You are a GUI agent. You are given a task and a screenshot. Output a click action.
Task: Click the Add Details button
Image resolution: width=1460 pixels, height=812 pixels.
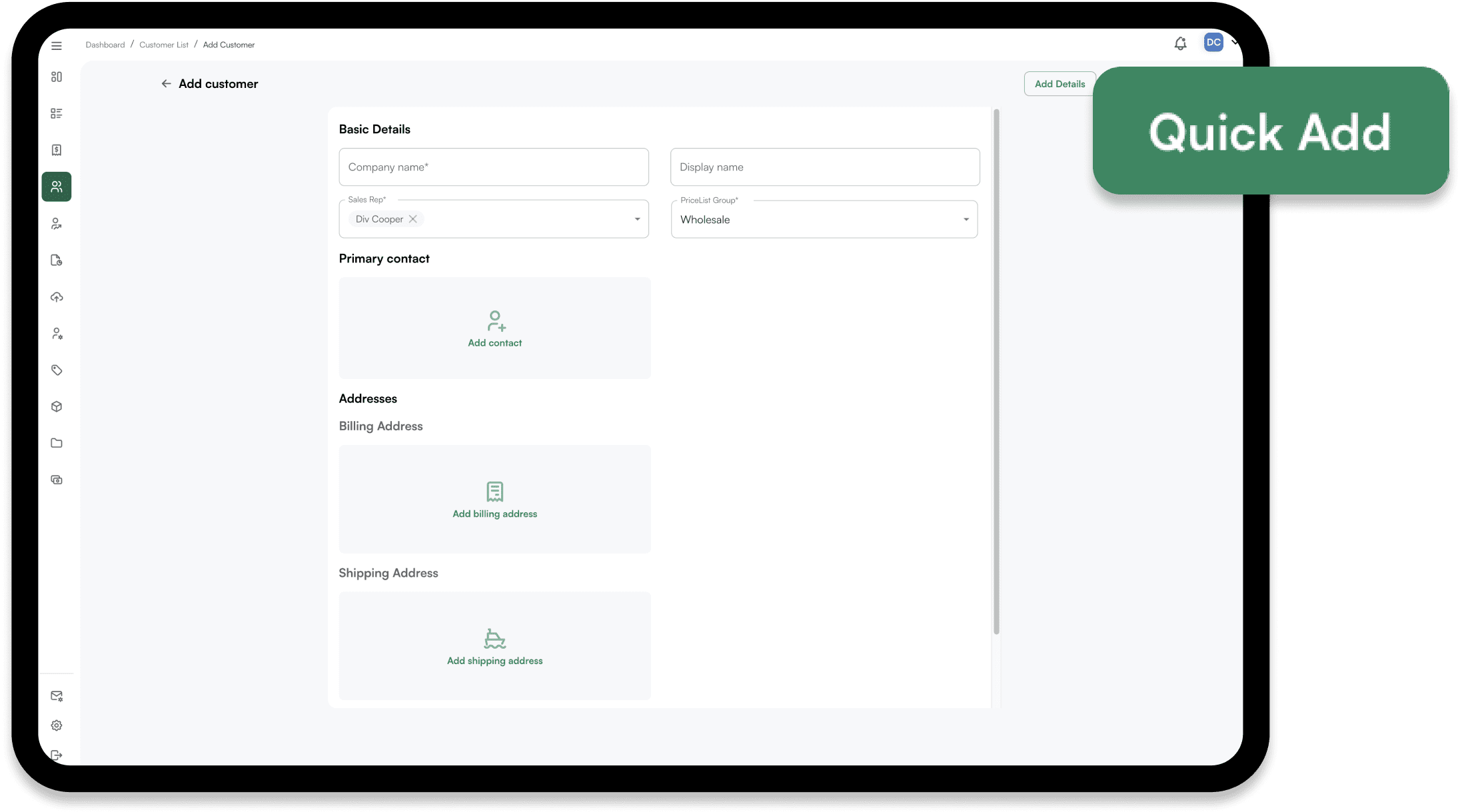point(1059,84)
